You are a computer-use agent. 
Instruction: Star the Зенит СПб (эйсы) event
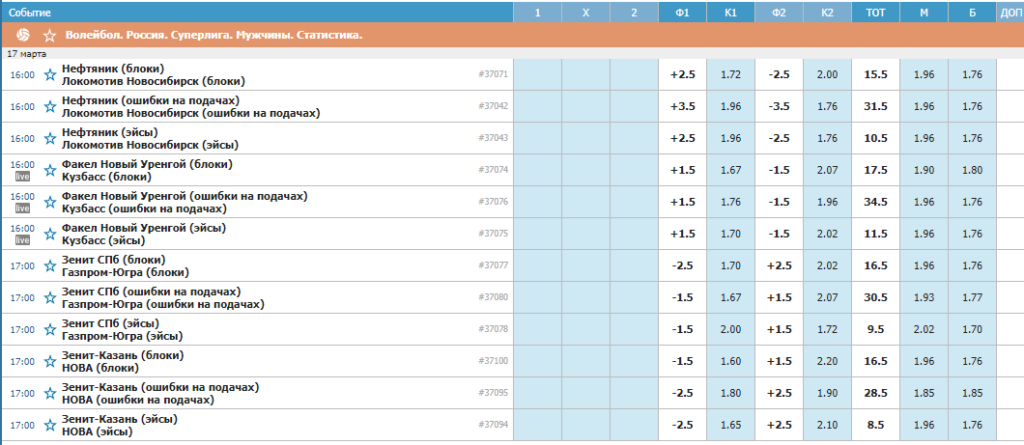pyautogui.click(x=50, y=329)
